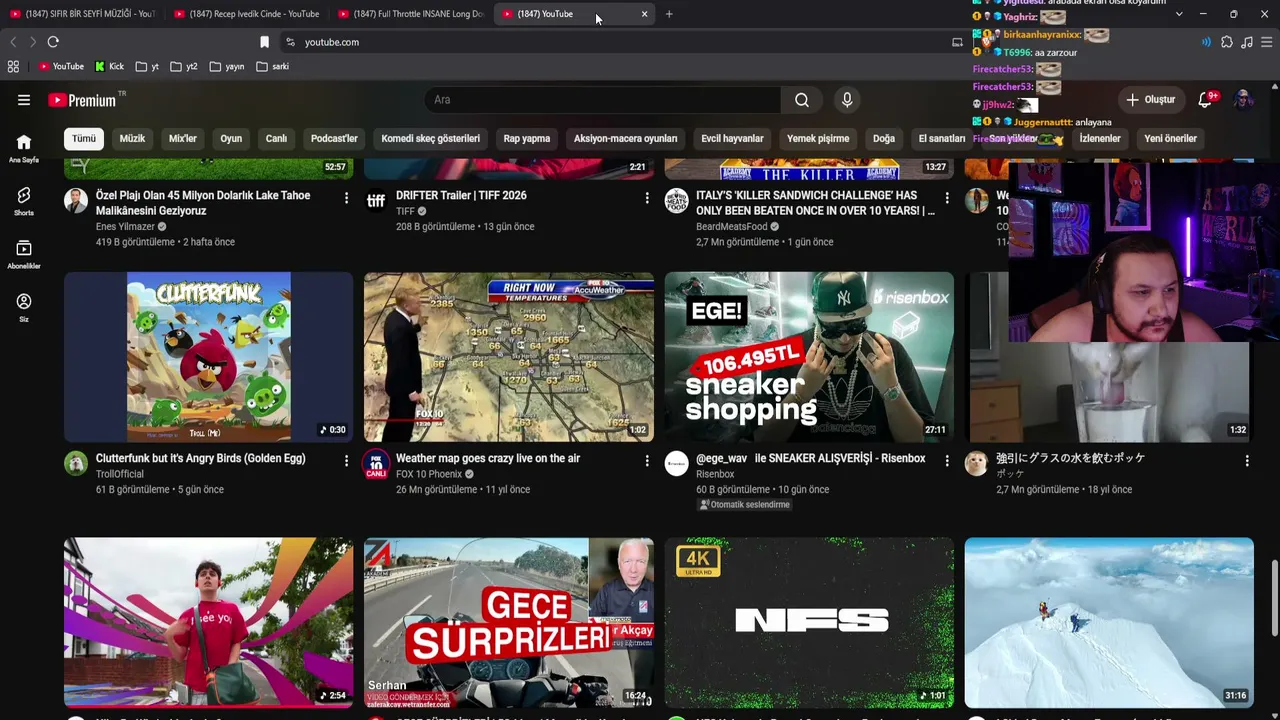
Task: Open the YouTube guide hamburger menu
Action: pyautogui.click(x=24, y=100)
